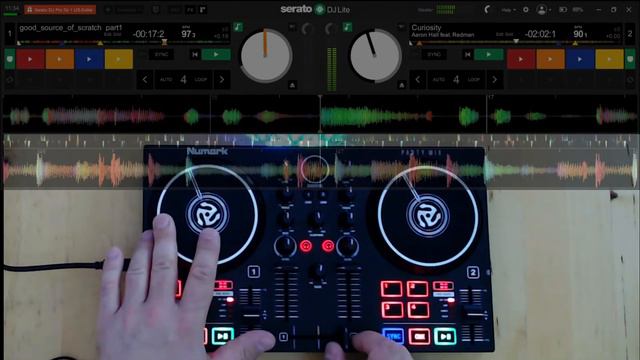The height and width of the screenshot is (360, 640).
Task: Click deck 1 green pad mode button
Action: pos(10,60)
